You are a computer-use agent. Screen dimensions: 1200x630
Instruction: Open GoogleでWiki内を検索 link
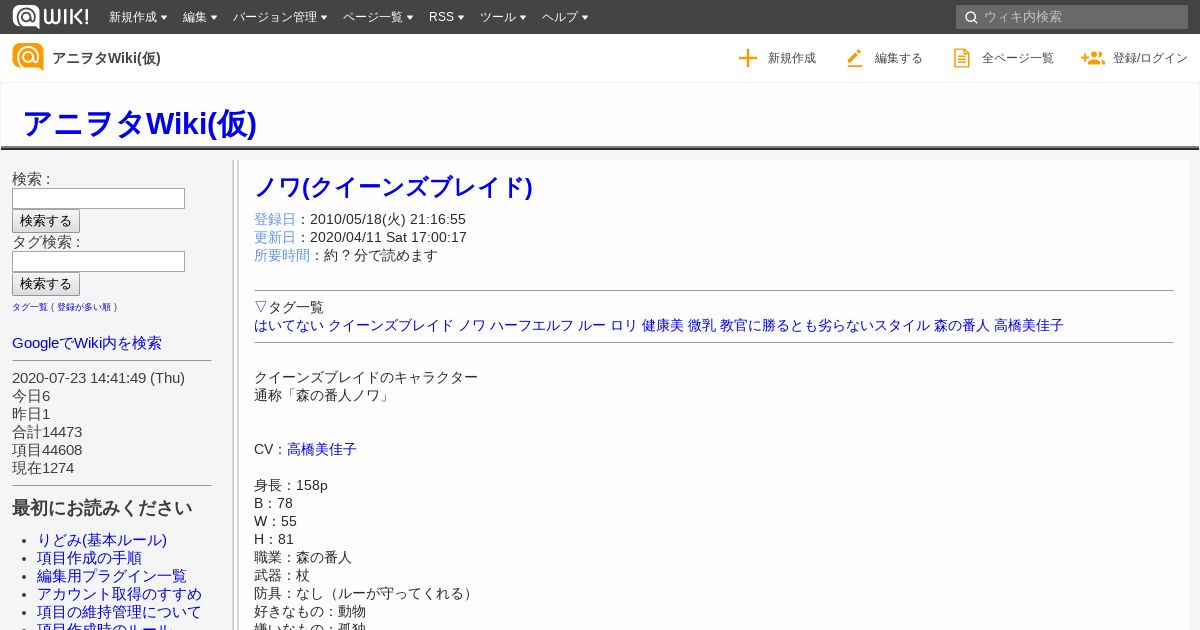coord(87,343)
